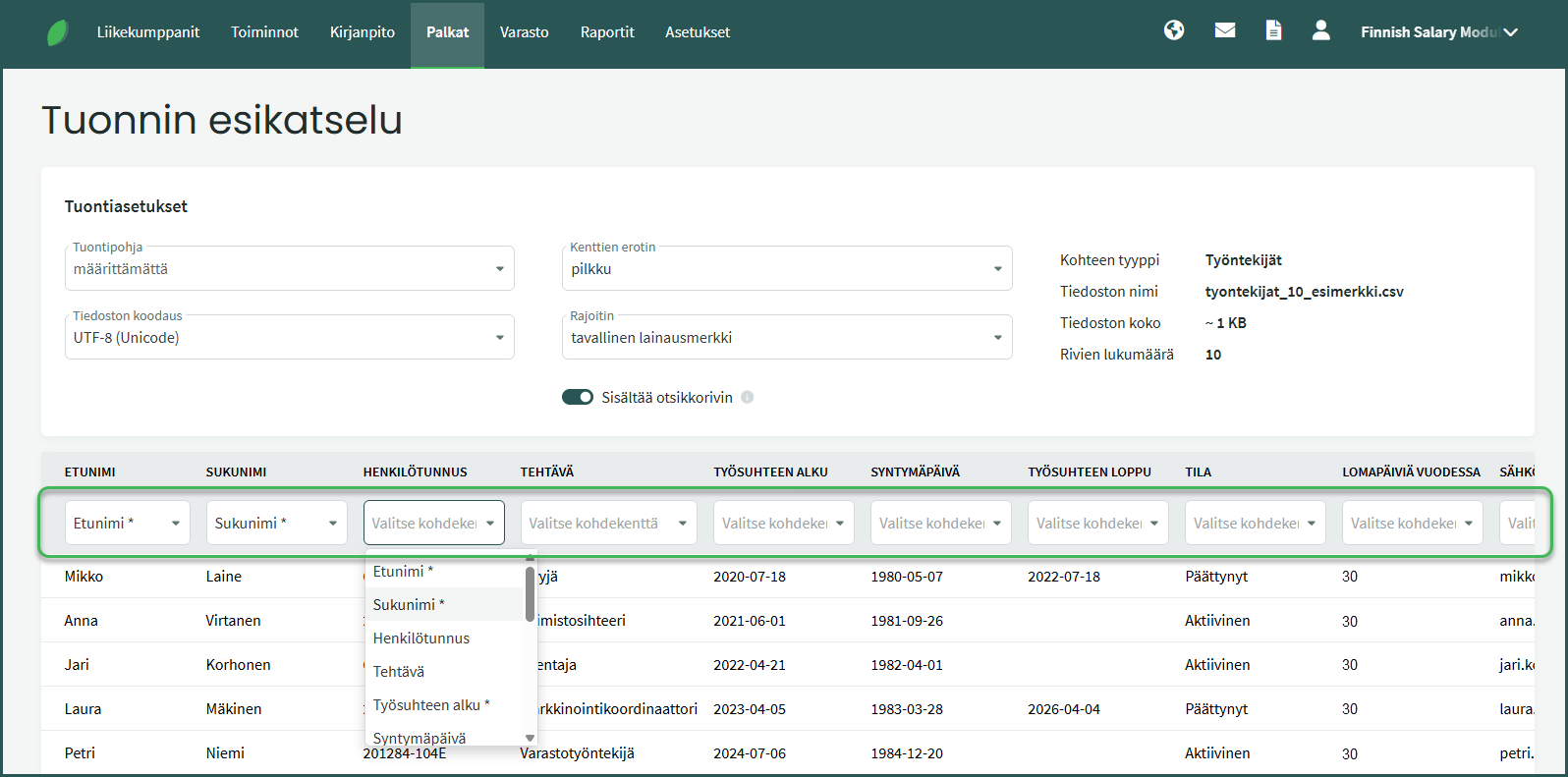Viewport: 1568px width, 777px height.
Task: Select Henkilötunnus from dropdown list
Action: (x=421, y=638)
